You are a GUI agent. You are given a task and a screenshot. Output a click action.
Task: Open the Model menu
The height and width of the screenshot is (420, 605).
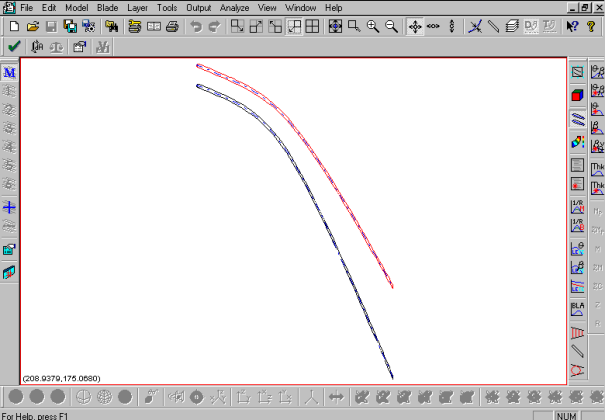(x=76, y=8)
